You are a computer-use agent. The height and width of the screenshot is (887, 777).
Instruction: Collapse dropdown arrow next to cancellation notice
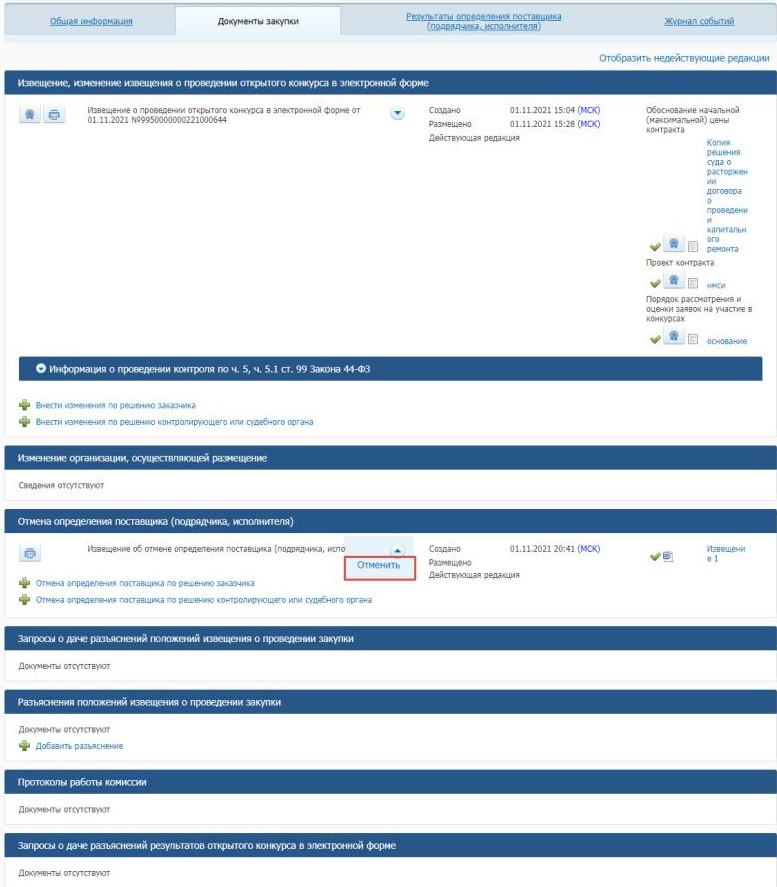[x=398, y=550]
